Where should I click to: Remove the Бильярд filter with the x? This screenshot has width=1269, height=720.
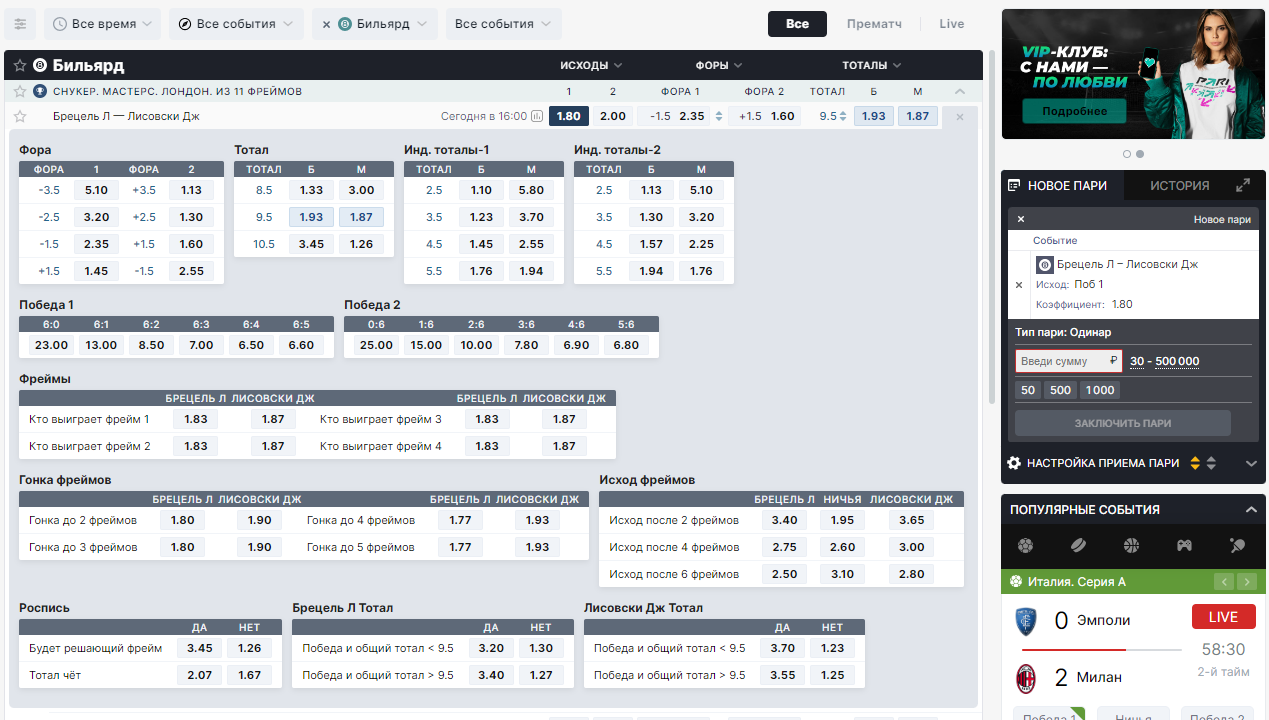click(326, 24)
